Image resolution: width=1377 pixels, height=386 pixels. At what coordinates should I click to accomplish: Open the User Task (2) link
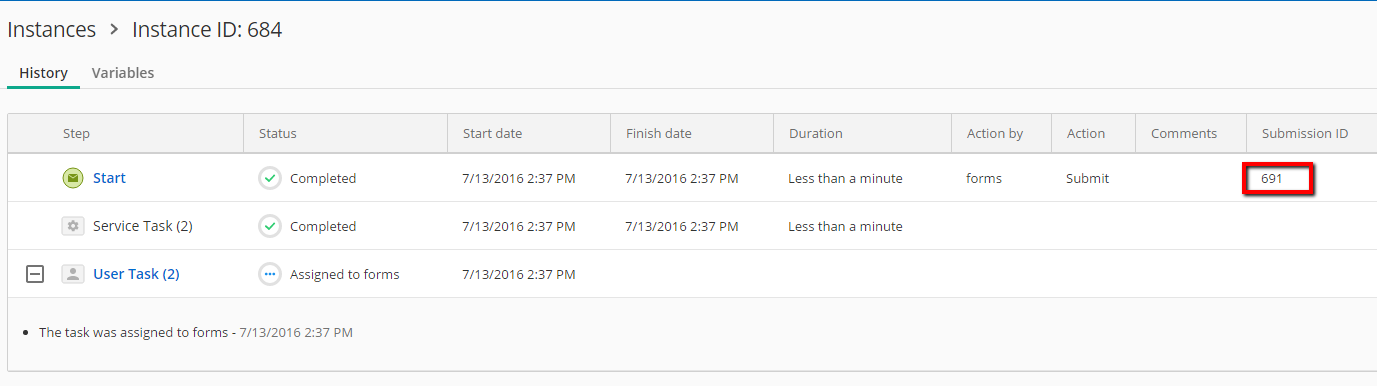[x=136, y=274]
